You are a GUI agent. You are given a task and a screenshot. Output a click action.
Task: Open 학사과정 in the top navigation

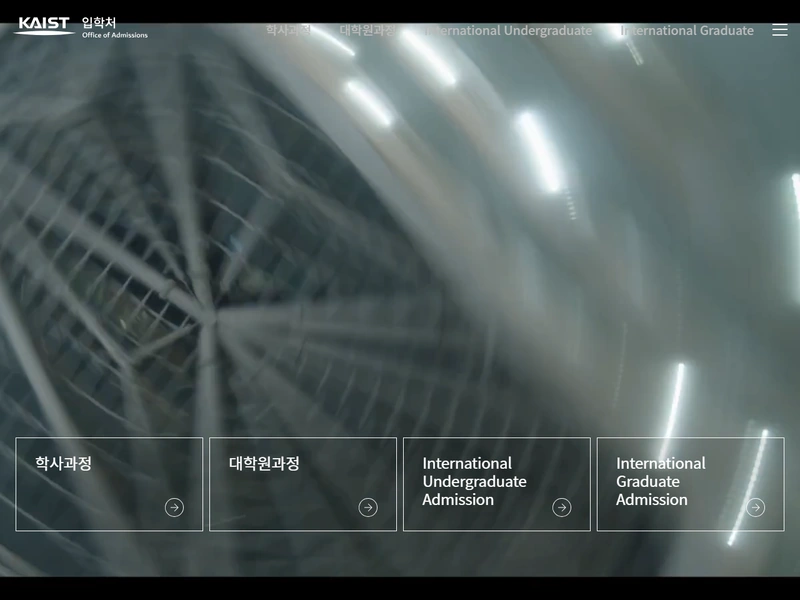[288, 30]
